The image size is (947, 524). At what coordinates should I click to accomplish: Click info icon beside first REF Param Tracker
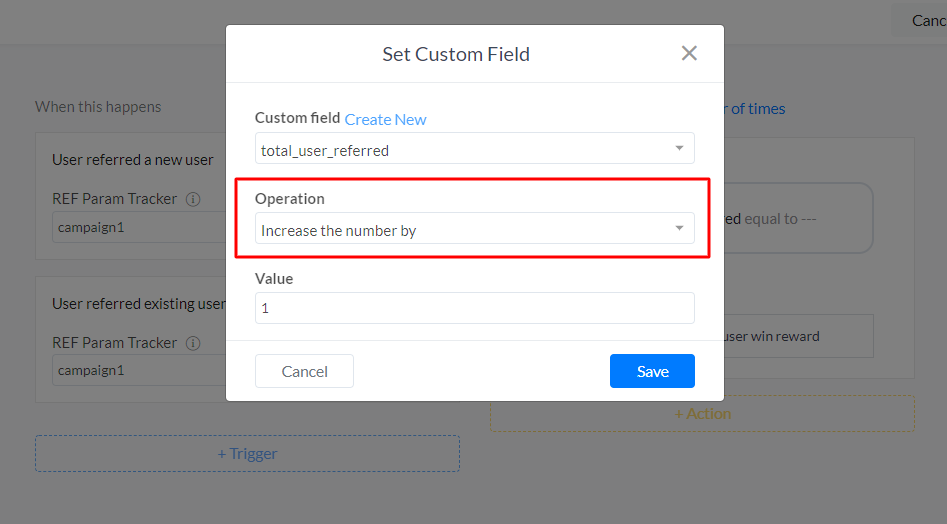193,199
